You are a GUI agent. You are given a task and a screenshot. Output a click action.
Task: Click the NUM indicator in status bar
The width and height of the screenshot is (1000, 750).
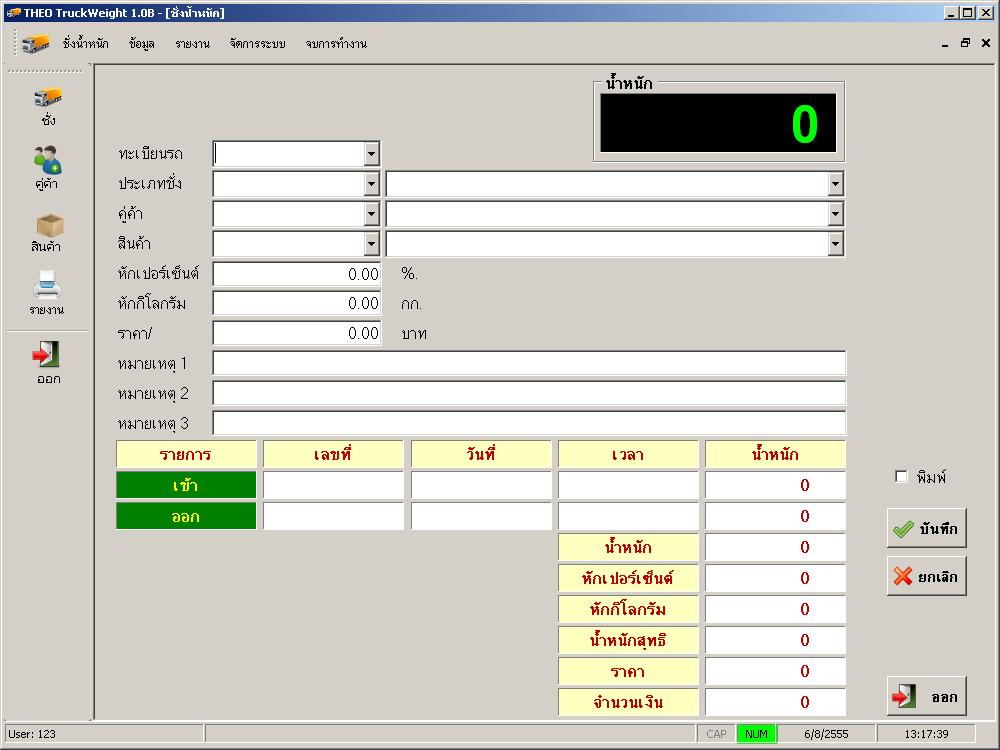(x=756, y=733)
